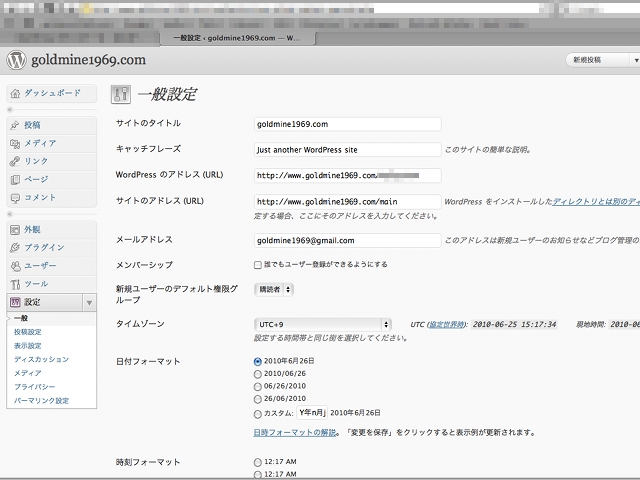Screen dimensions: 640x480
Task: Open パーマリンク設定 submenu item
Action: coord(42,401)
